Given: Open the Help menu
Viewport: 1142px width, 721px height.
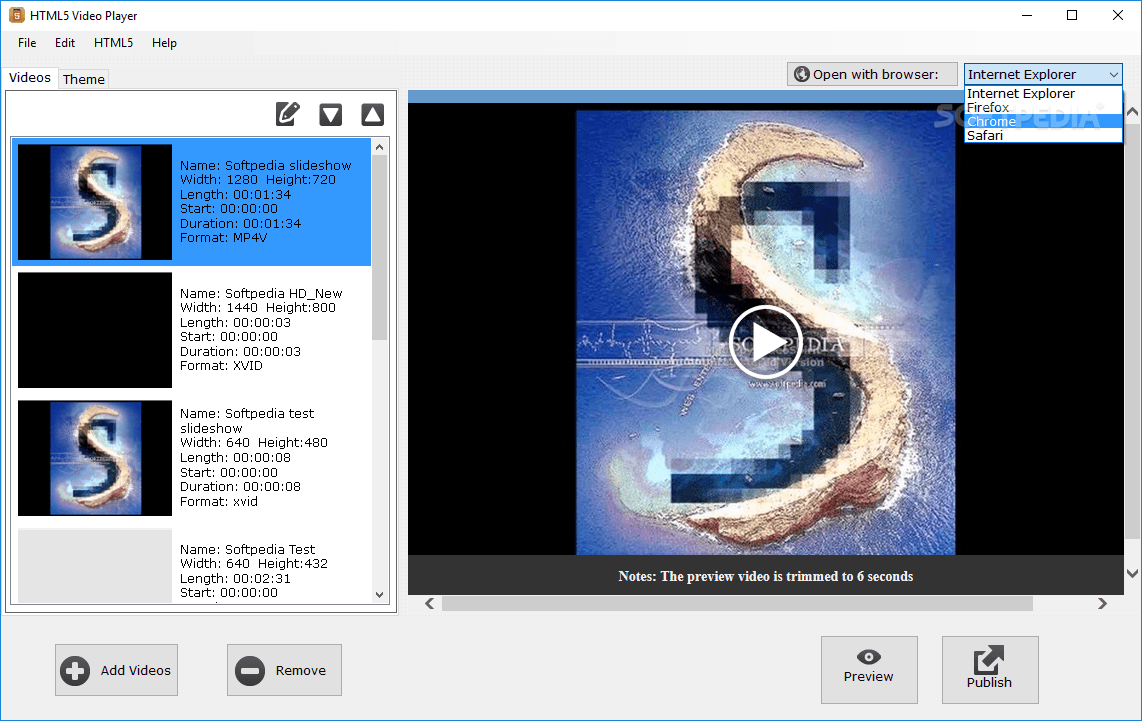Looking at the screenshot, I should [165, 43].
